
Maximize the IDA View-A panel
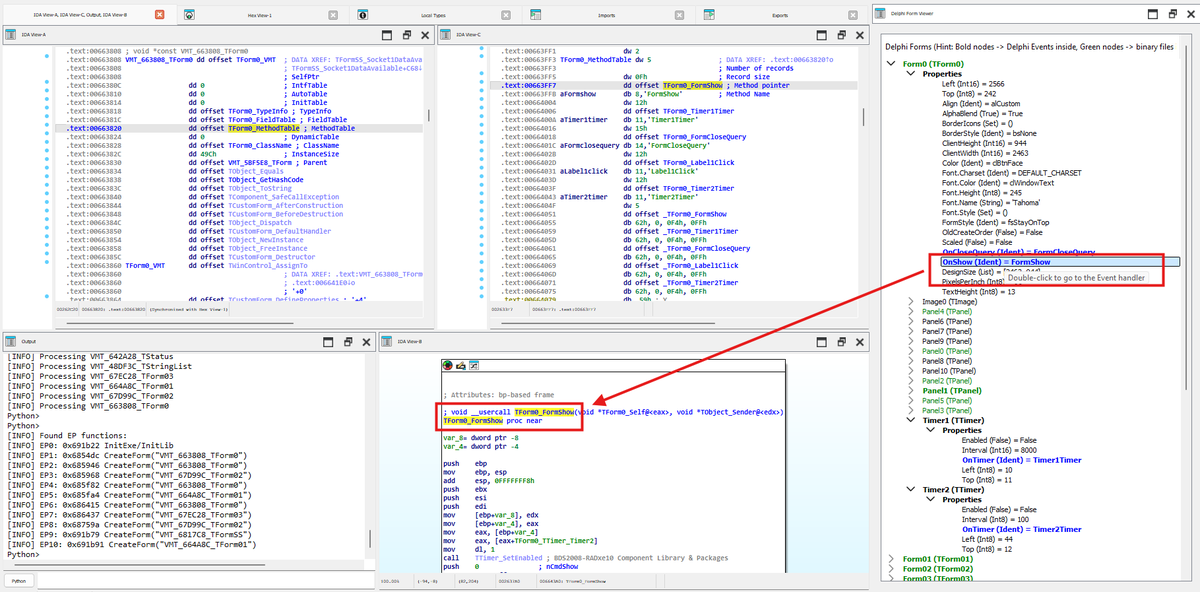(389, 35)
